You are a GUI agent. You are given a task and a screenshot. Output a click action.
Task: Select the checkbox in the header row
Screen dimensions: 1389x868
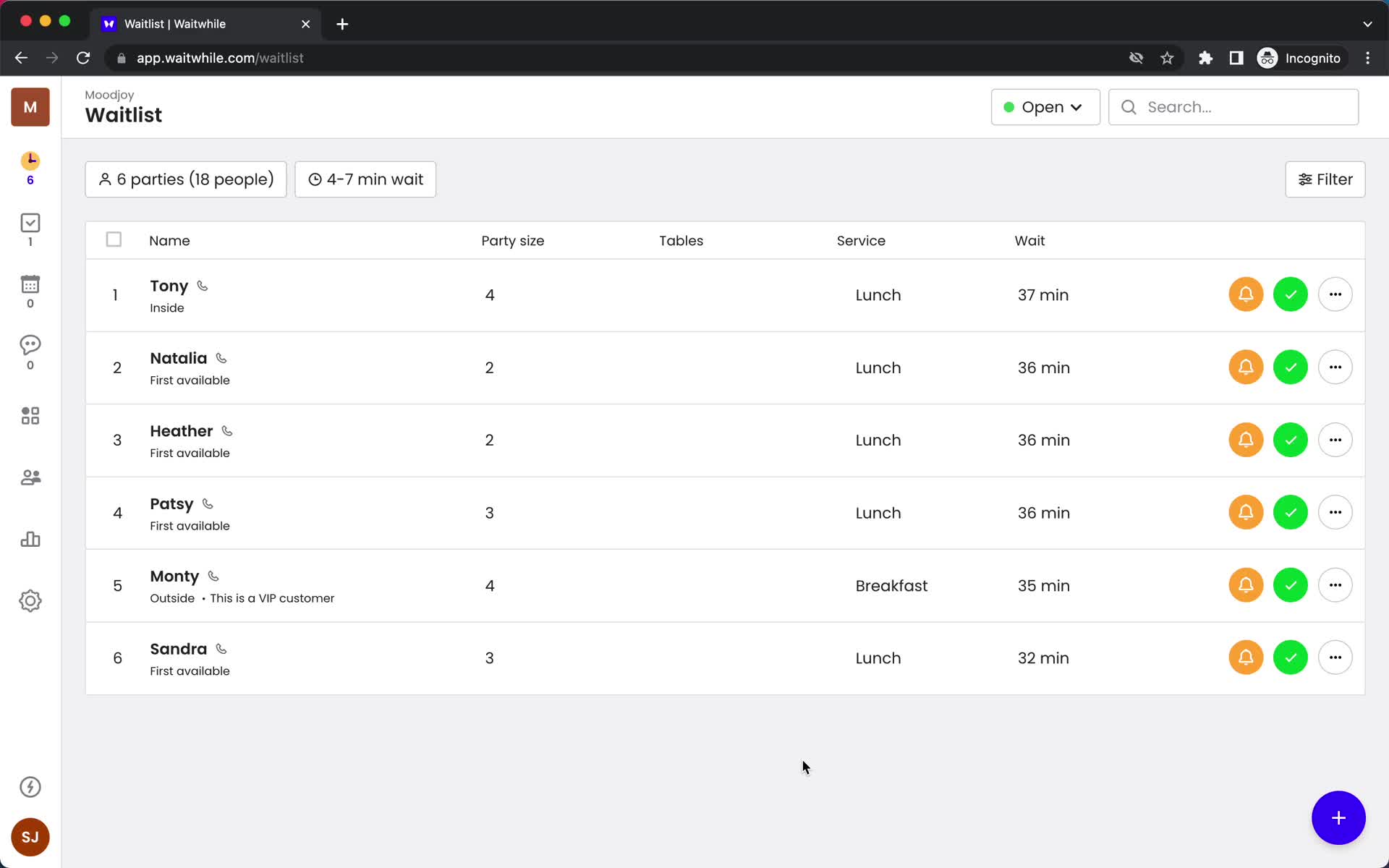coord(113,240)
